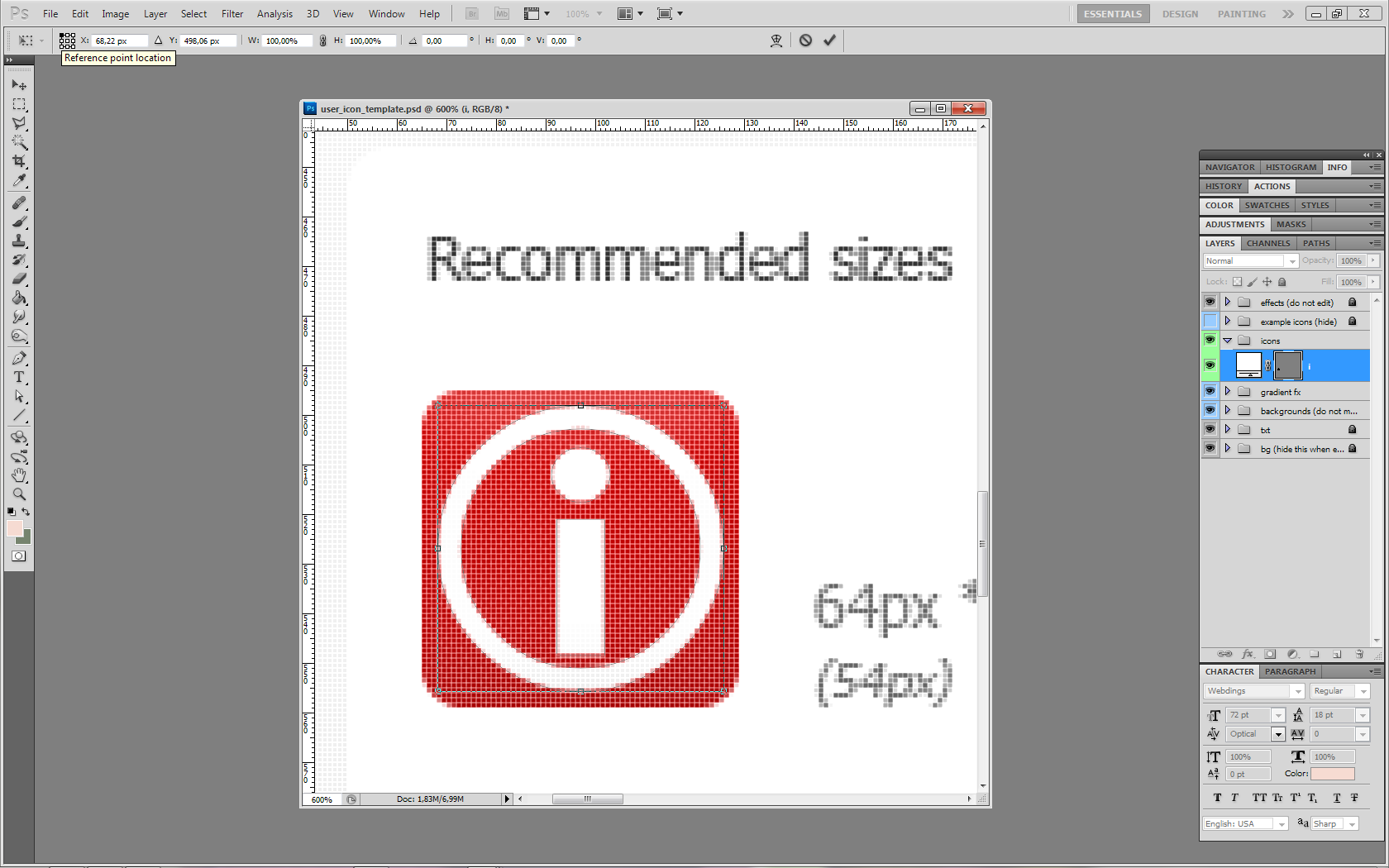
Task: Expand the 'example icons (hide)' group
Action: (x=1228, y=321)
